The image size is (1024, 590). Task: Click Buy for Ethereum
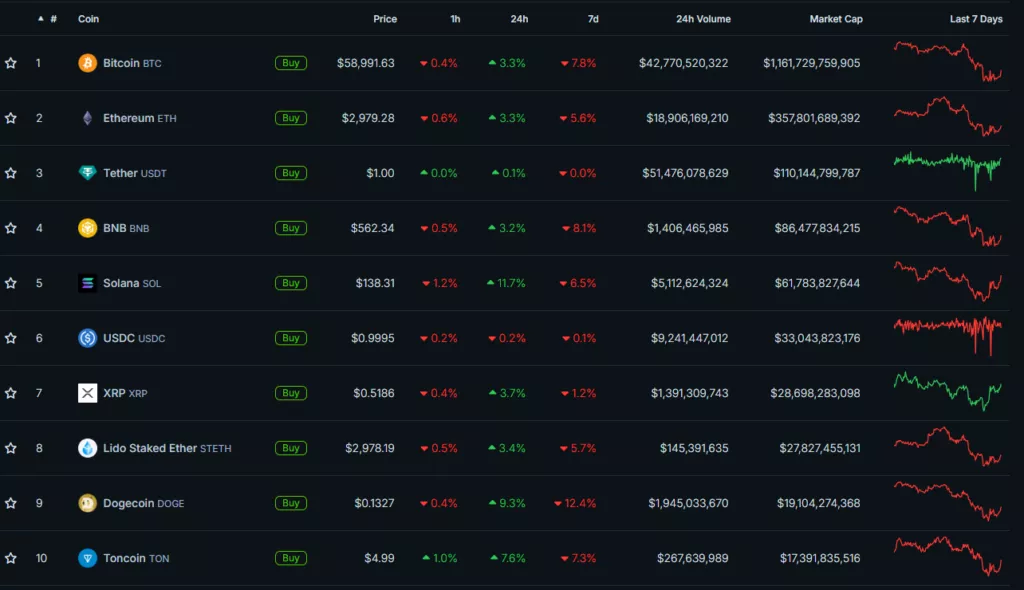[291, 118]
